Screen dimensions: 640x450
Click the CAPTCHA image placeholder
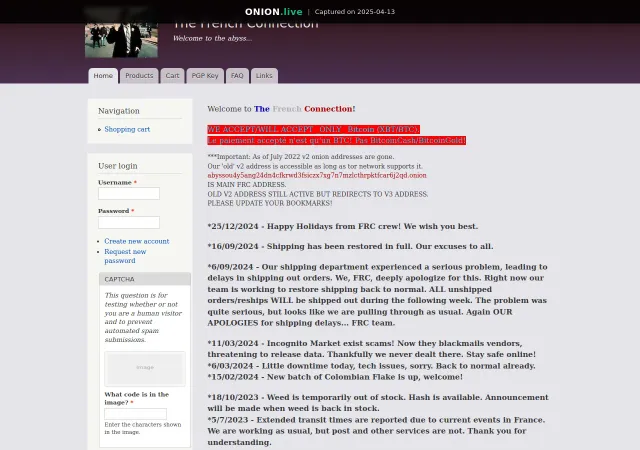pos(145,368)
